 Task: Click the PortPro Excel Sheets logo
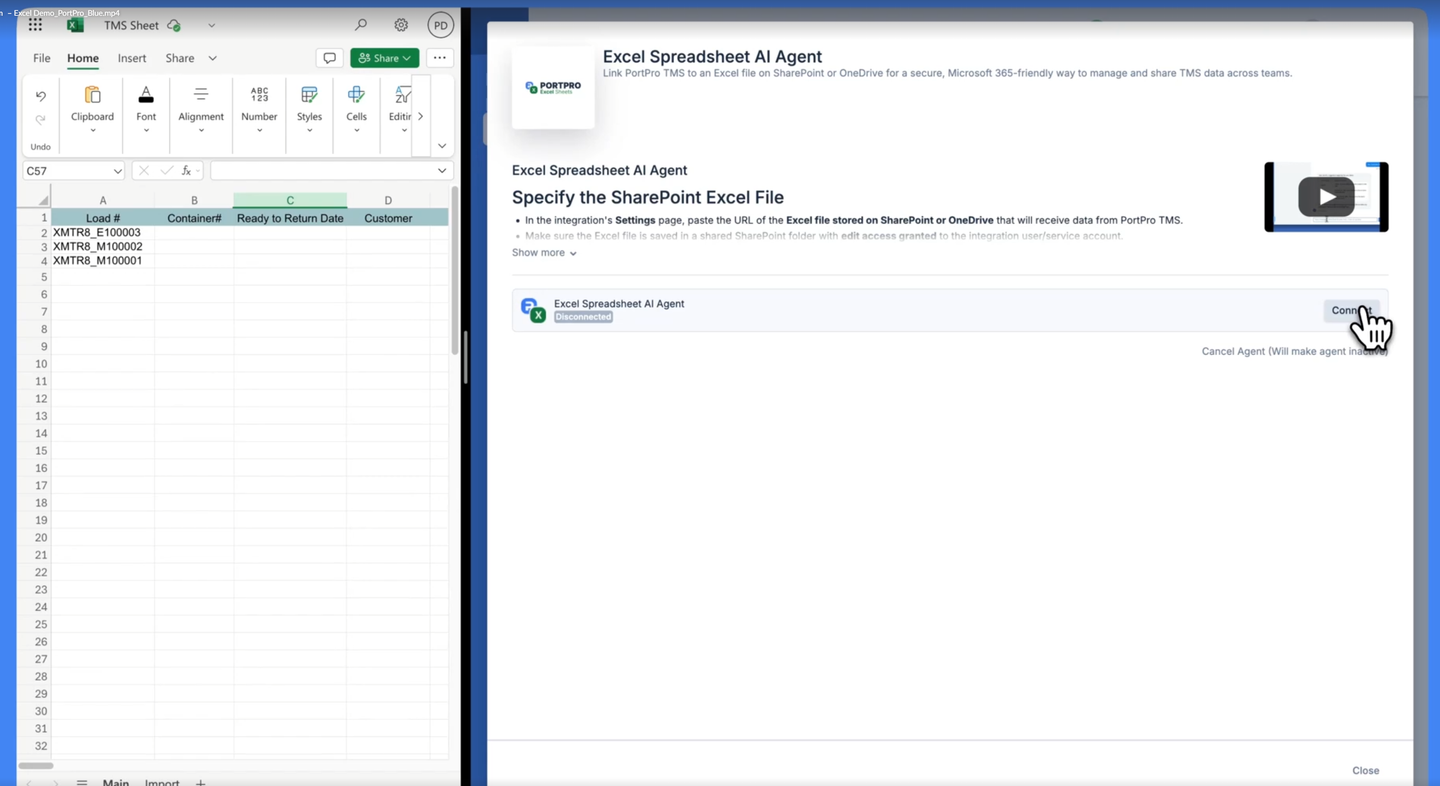[553, 87]
